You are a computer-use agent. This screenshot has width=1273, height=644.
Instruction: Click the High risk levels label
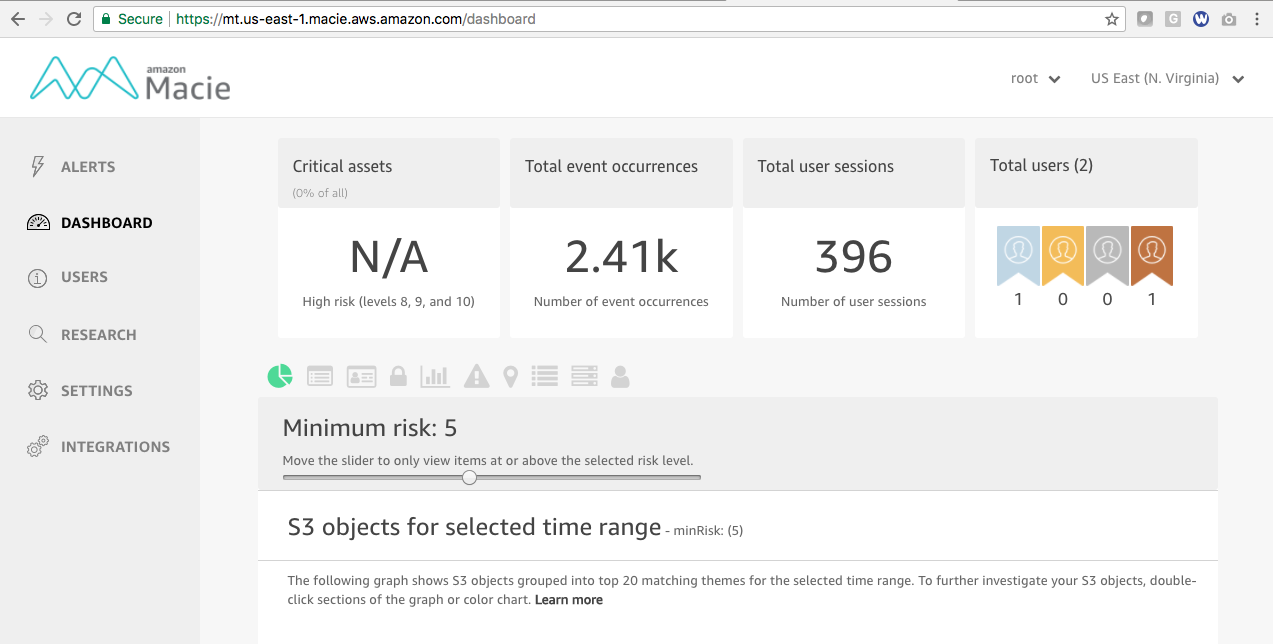pyautogui.click(x=388, y=301)
